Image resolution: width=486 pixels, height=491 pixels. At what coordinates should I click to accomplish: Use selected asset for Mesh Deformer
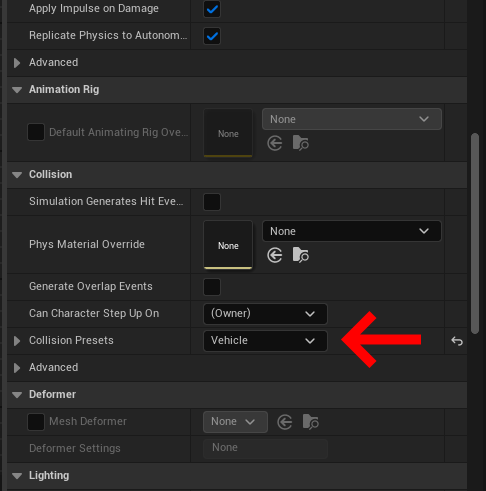[x=285, y=422]
